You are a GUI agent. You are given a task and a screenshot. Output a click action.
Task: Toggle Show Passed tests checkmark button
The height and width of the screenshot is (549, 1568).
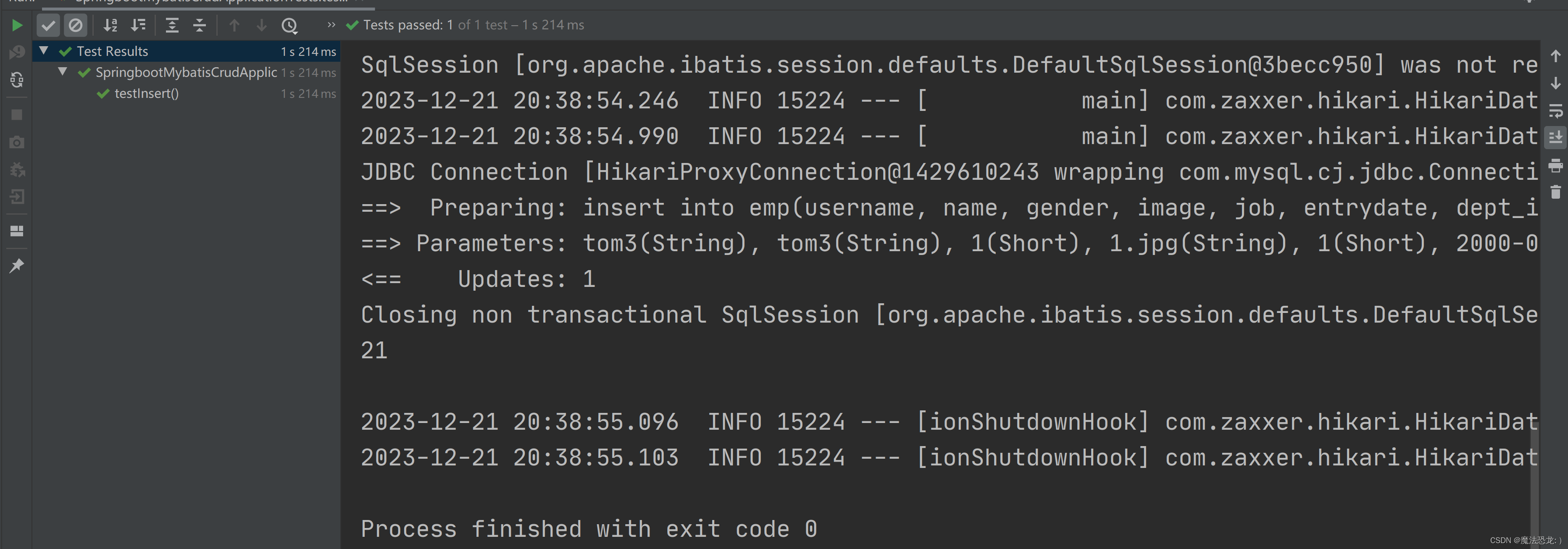[x=48, y=26]
